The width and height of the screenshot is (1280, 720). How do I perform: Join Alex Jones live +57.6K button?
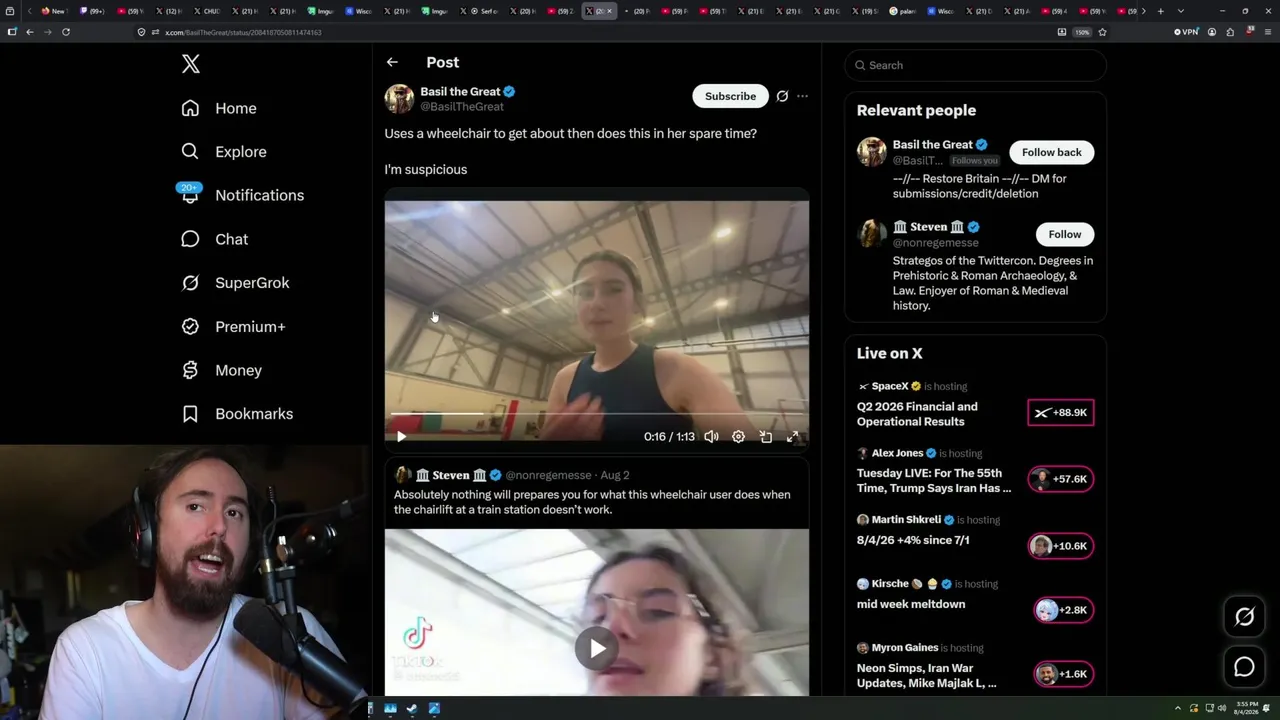tap(1061, 479)
